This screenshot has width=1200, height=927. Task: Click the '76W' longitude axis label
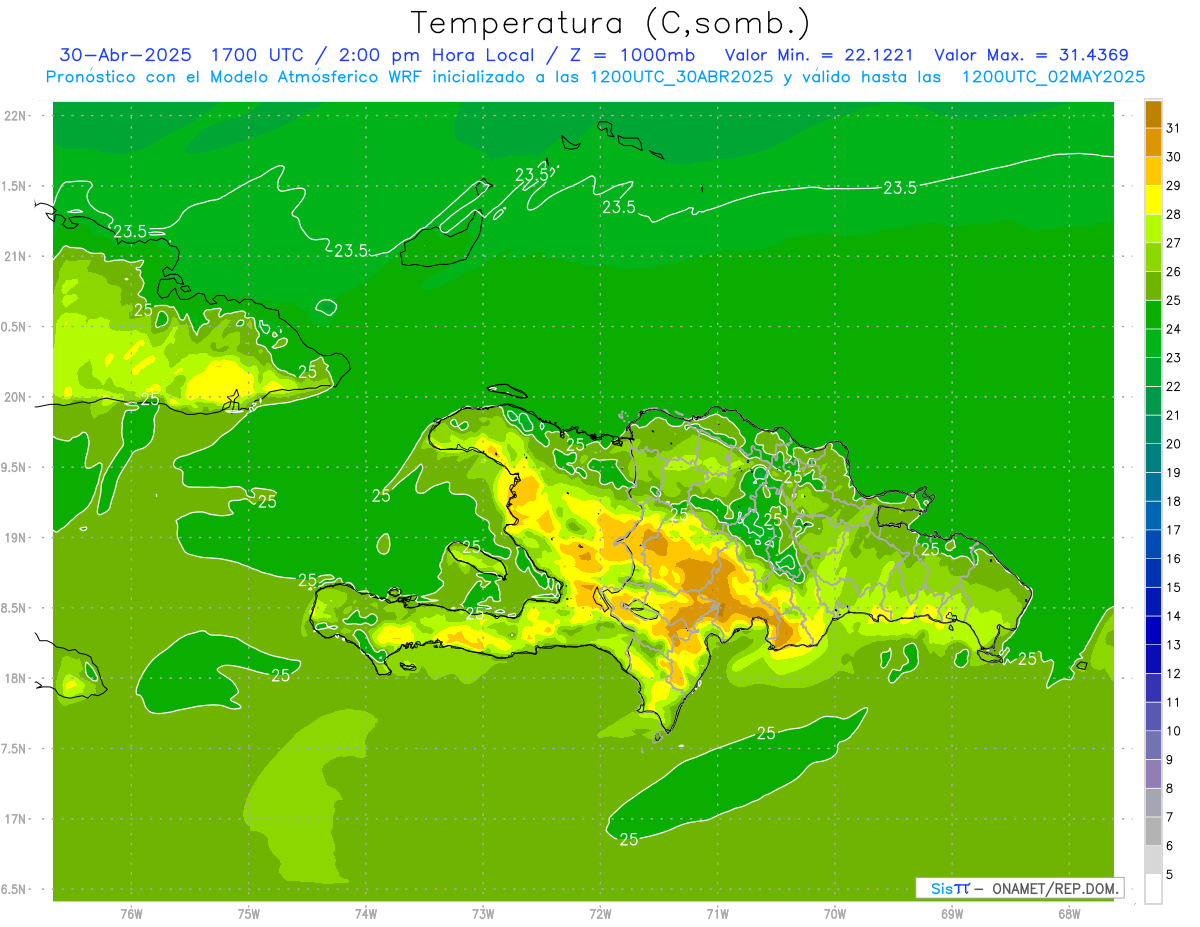(131, 914)
